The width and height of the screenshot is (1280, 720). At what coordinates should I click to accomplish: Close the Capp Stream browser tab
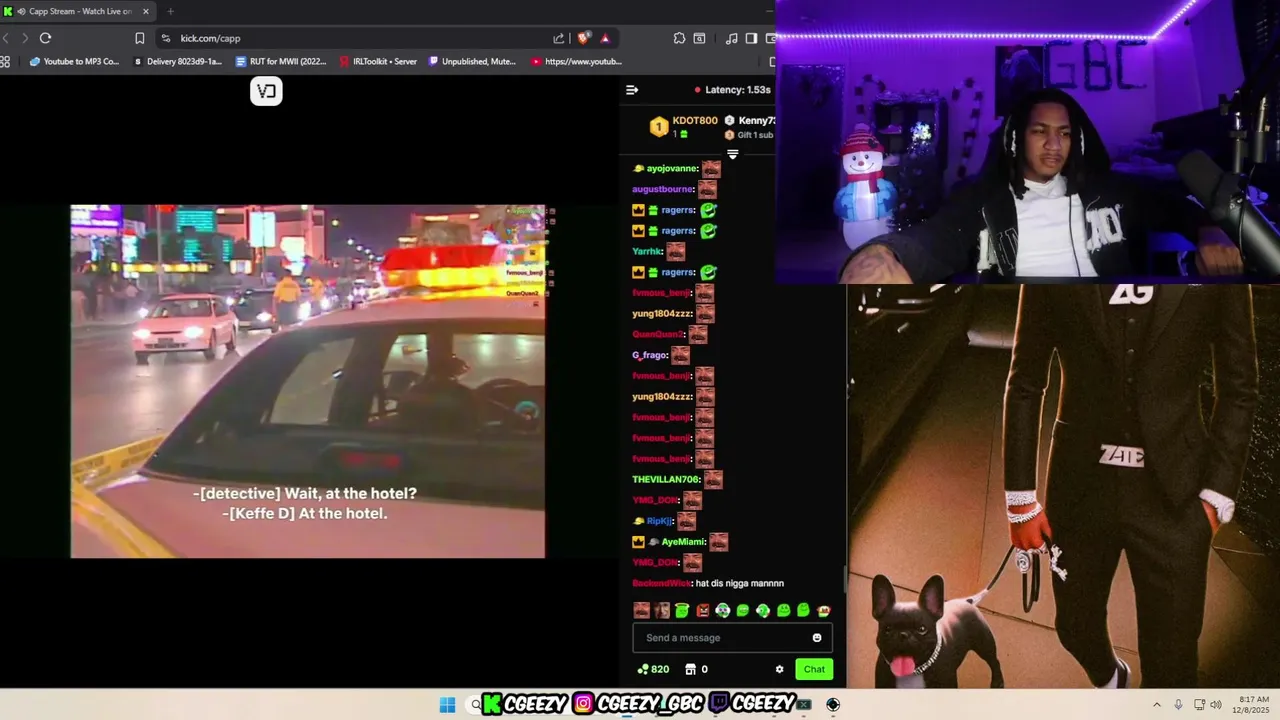pos(146,11)
